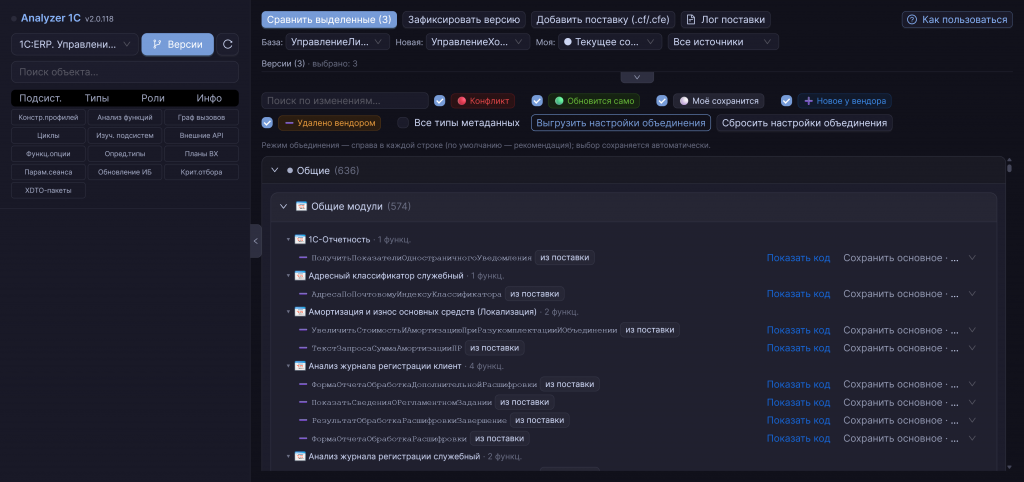The width and height of the screenshot is (1024, 482).
Task: Collapse the Общие group
Action: click(274, 170)
